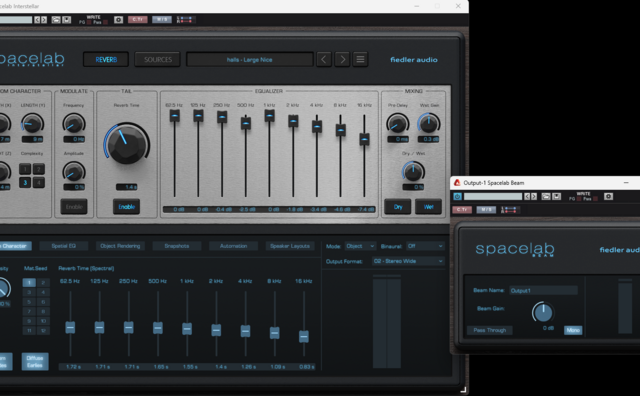The height and width of the screenshot is (396, 640).
Task: Click the previous program arrow in Interstellar host toolbar
Action: tap(37, 20)
